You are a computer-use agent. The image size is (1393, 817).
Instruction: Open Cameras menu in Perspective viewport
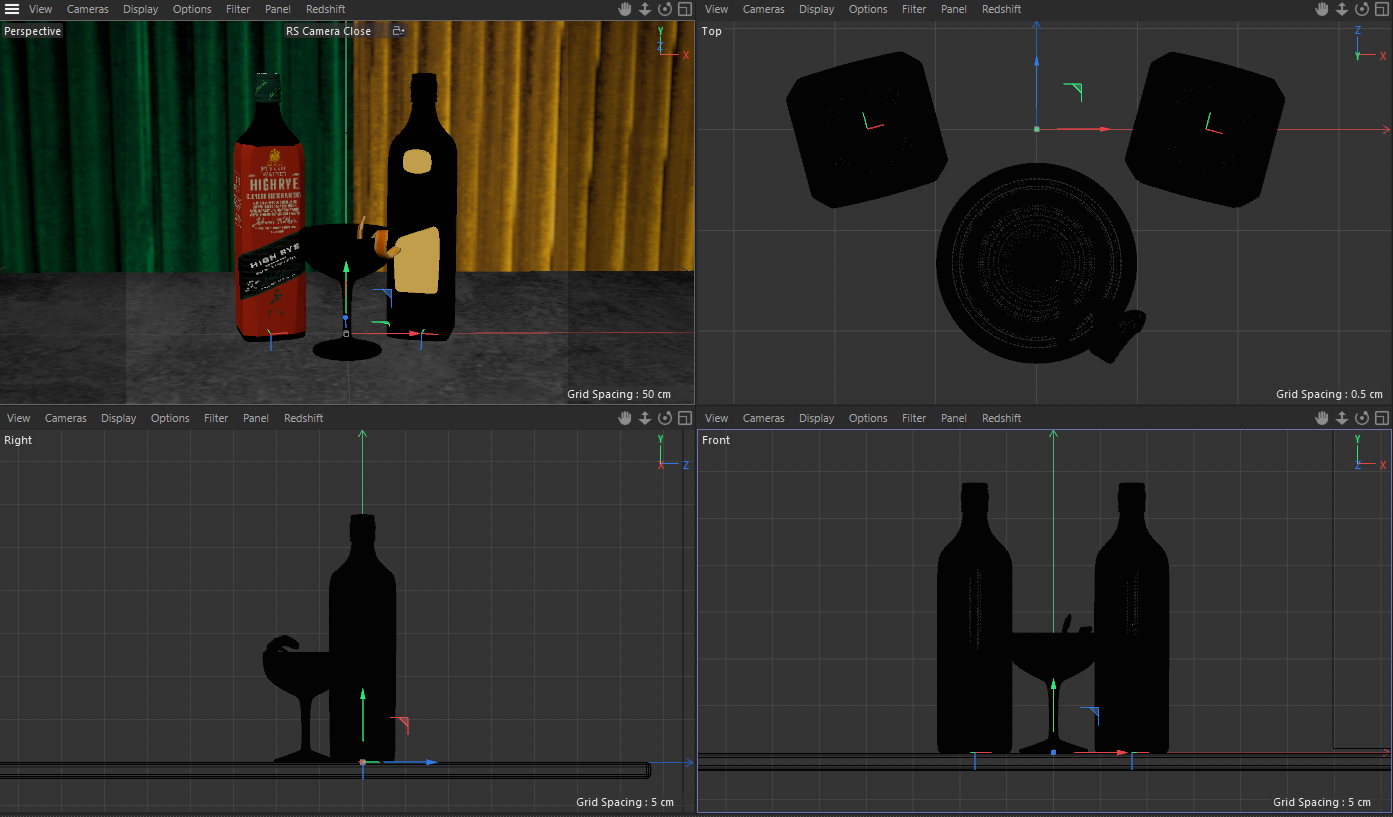point(88,9)
